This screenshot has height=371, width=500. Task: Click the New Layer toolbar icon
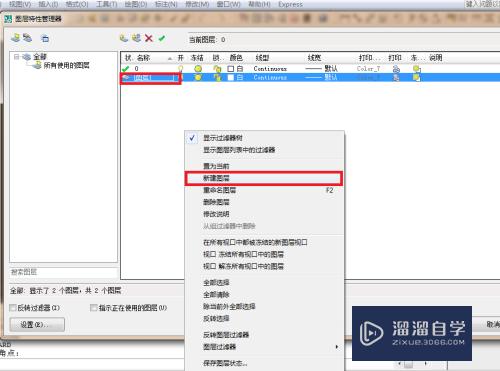(124, 38)
